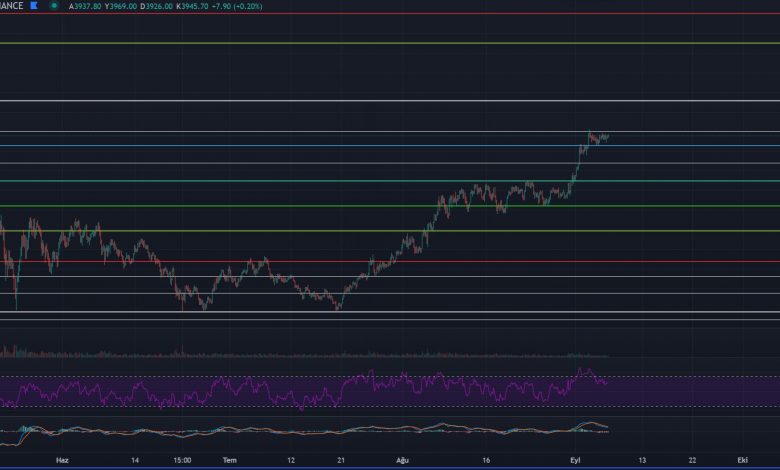Click the Tem label on the time axis

point(230,461)
